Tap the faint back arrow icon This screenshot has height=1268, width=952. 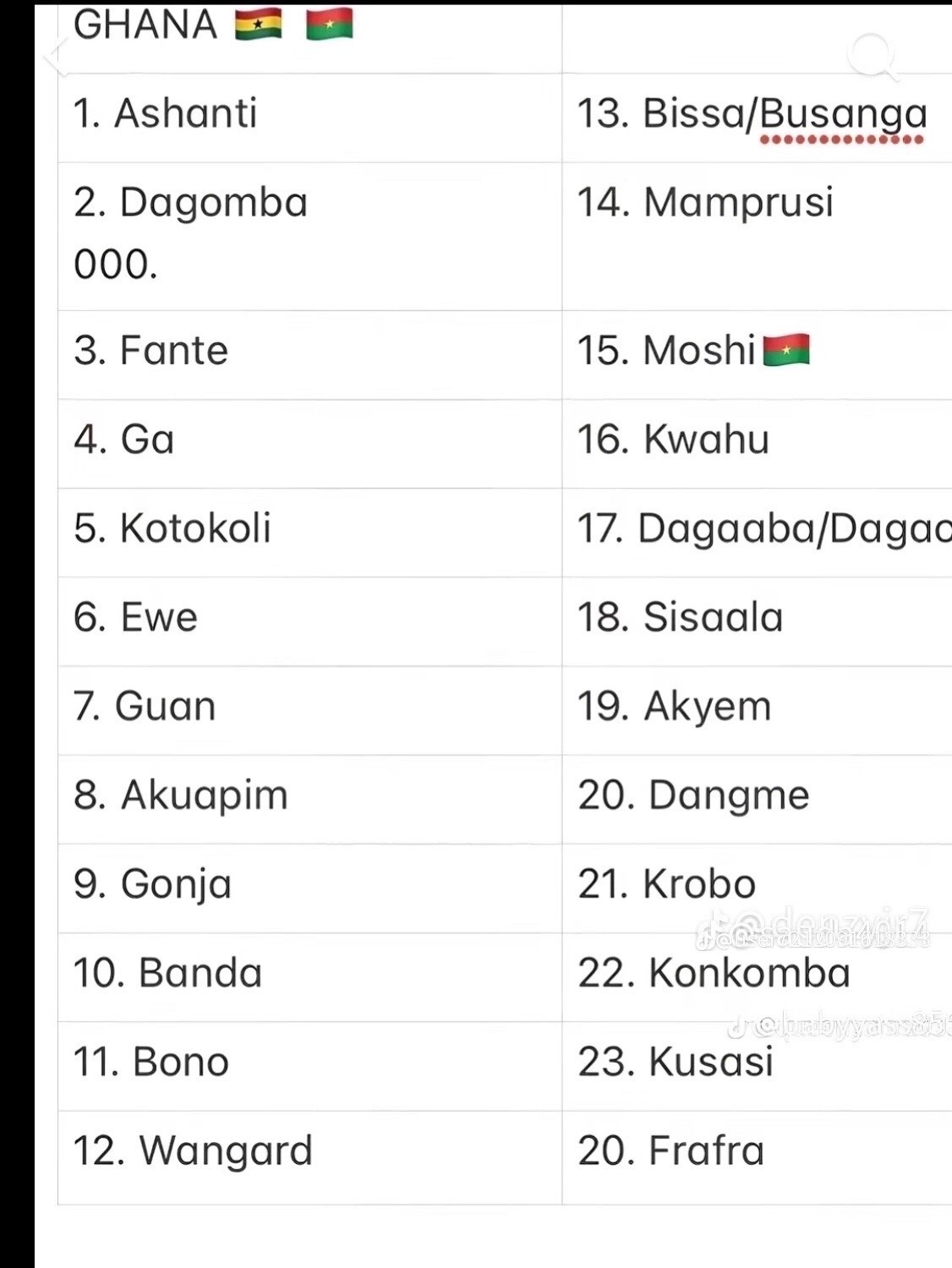tap(57, 57)
